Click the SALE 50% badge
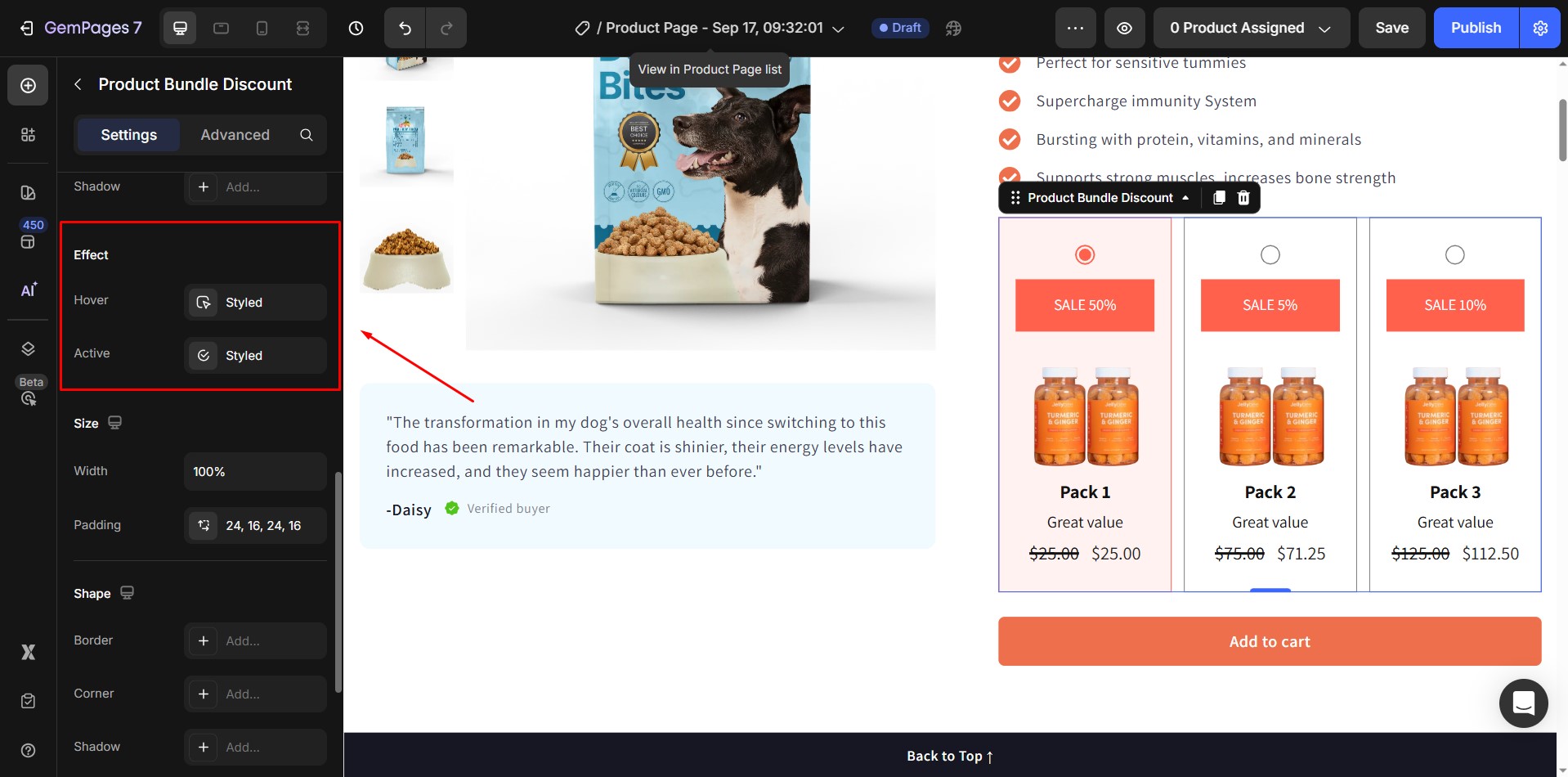The height and width of the screenshot is (777, 1568). tap(1085, 305)
